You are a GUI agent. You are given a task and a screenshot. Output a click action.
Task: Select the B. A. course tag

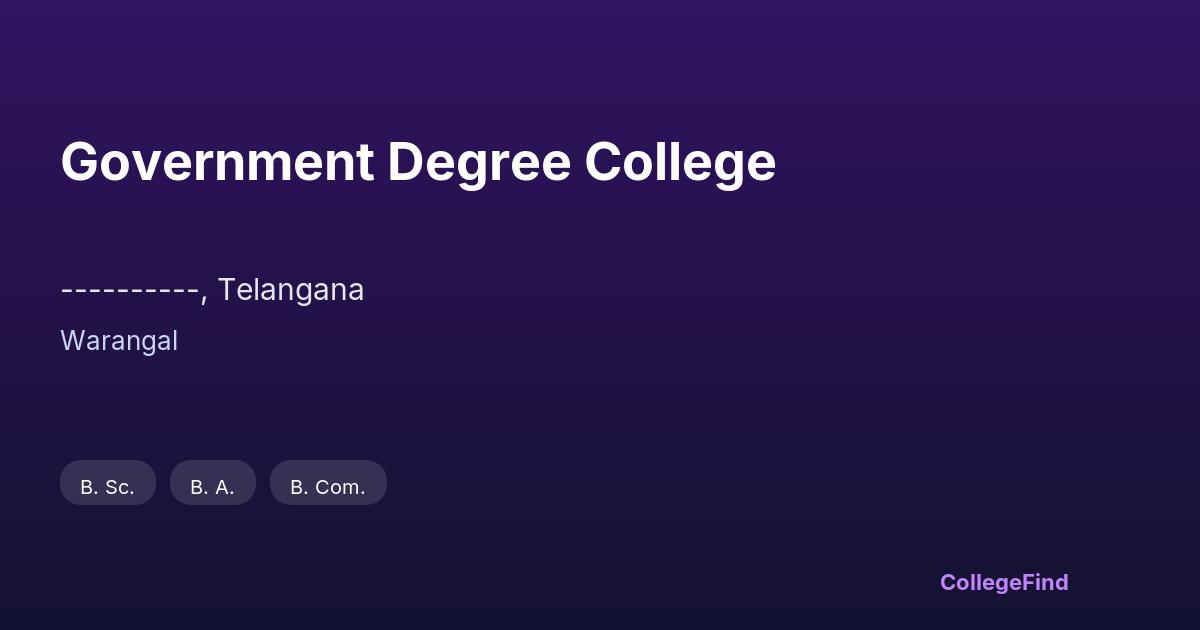point(213,483)
